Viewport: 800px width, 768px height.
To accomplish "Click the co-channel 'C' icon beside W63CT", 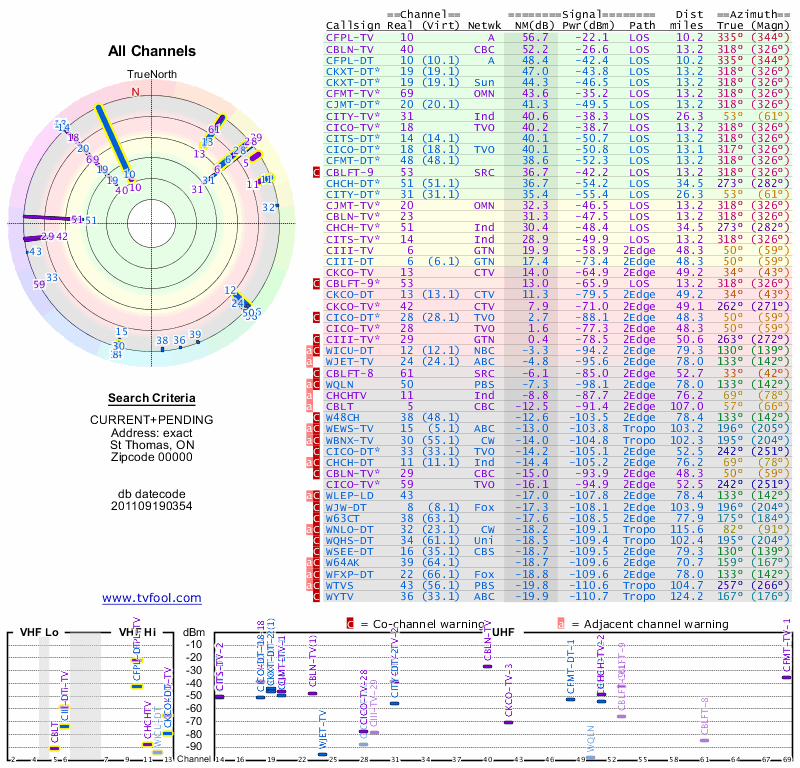I will (x=316, y=518).
